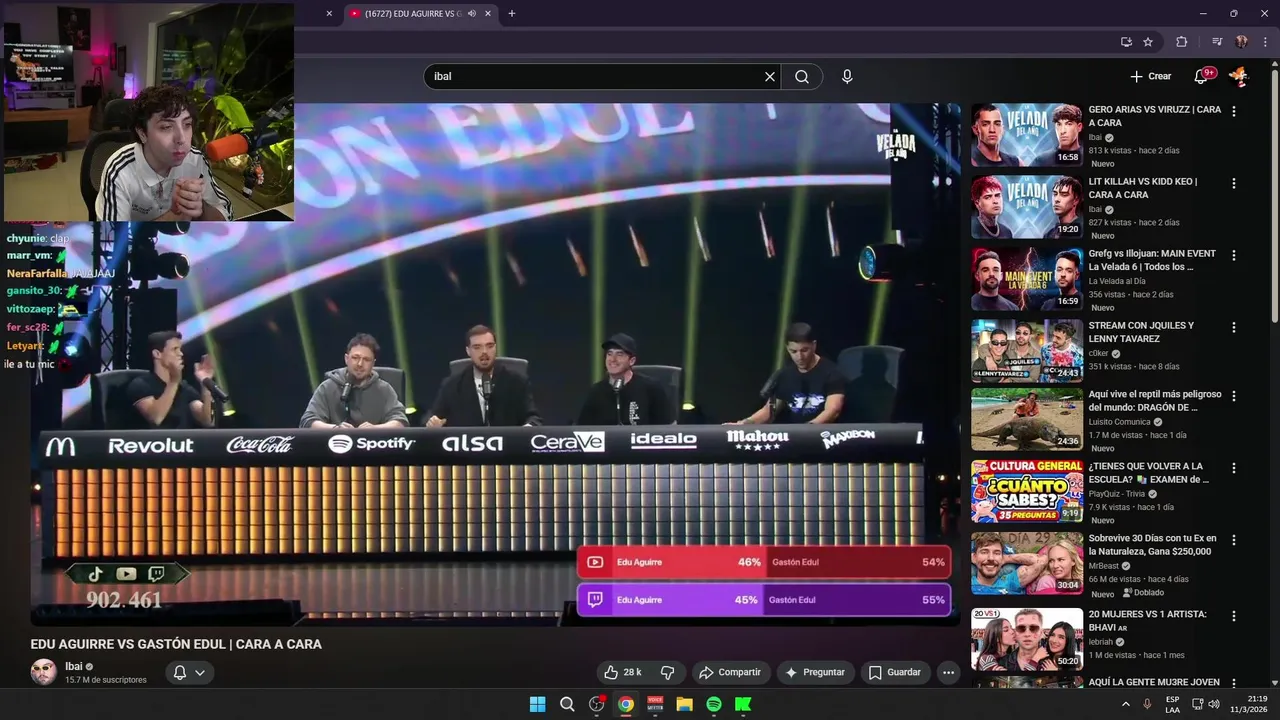The image size is (1280, 720).
Task: Open more actions ellipsis below video
Action: click(x=949, y=672)
